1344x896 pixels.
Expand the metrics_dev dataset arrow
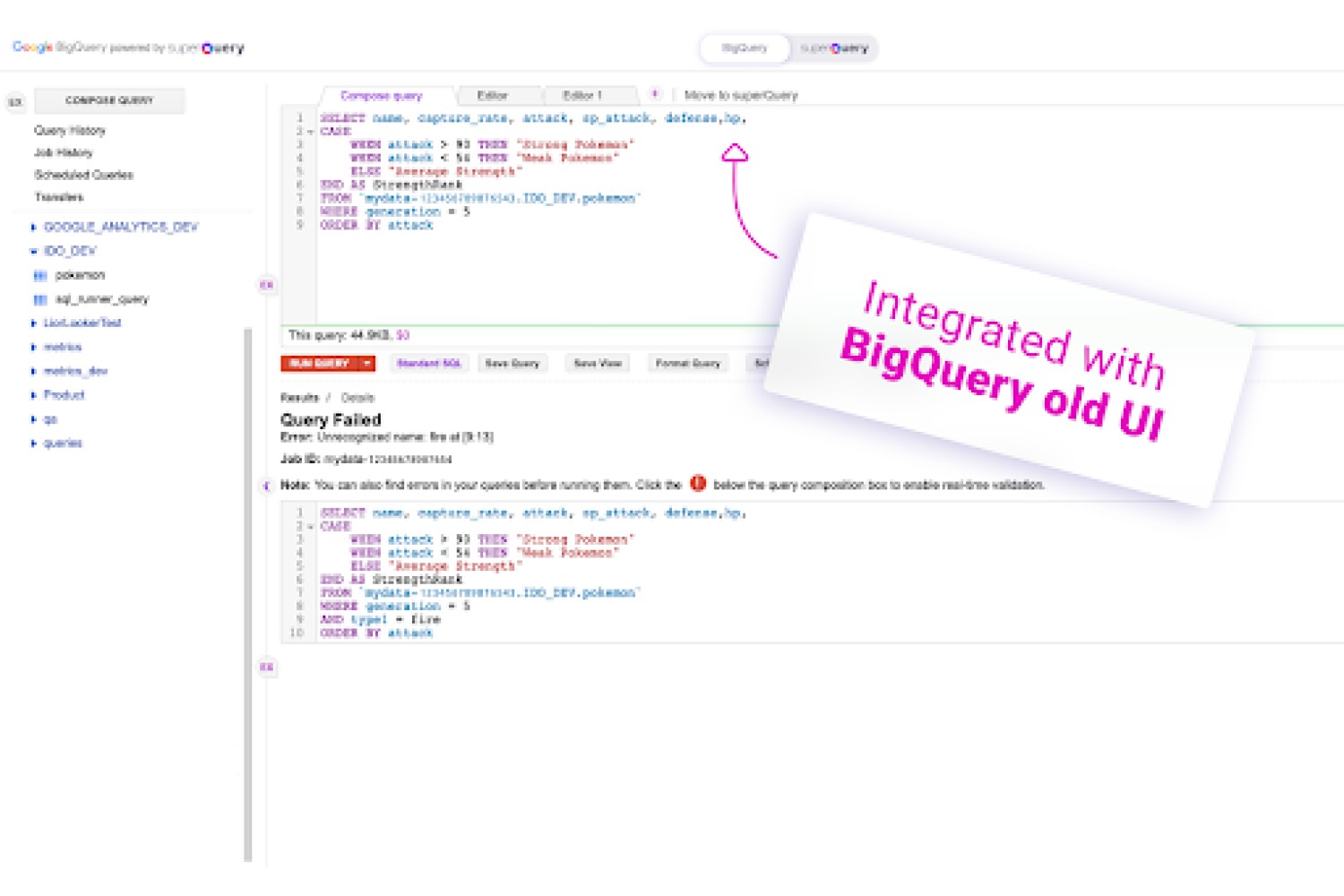(x=34, y=371)
